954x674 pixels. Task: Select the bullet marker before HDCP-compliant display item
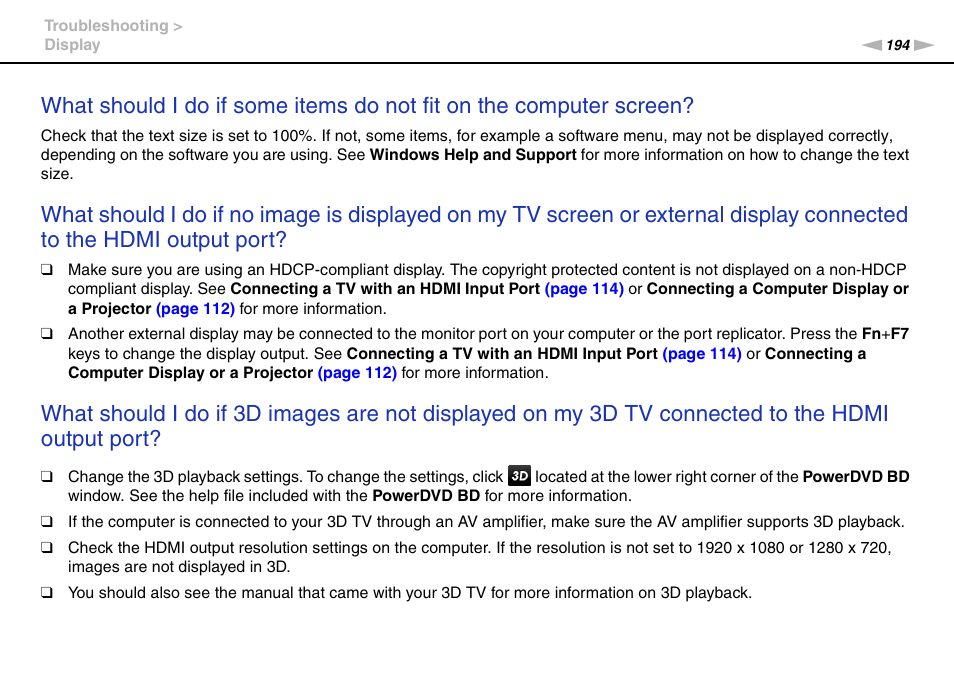click(46, 269)
